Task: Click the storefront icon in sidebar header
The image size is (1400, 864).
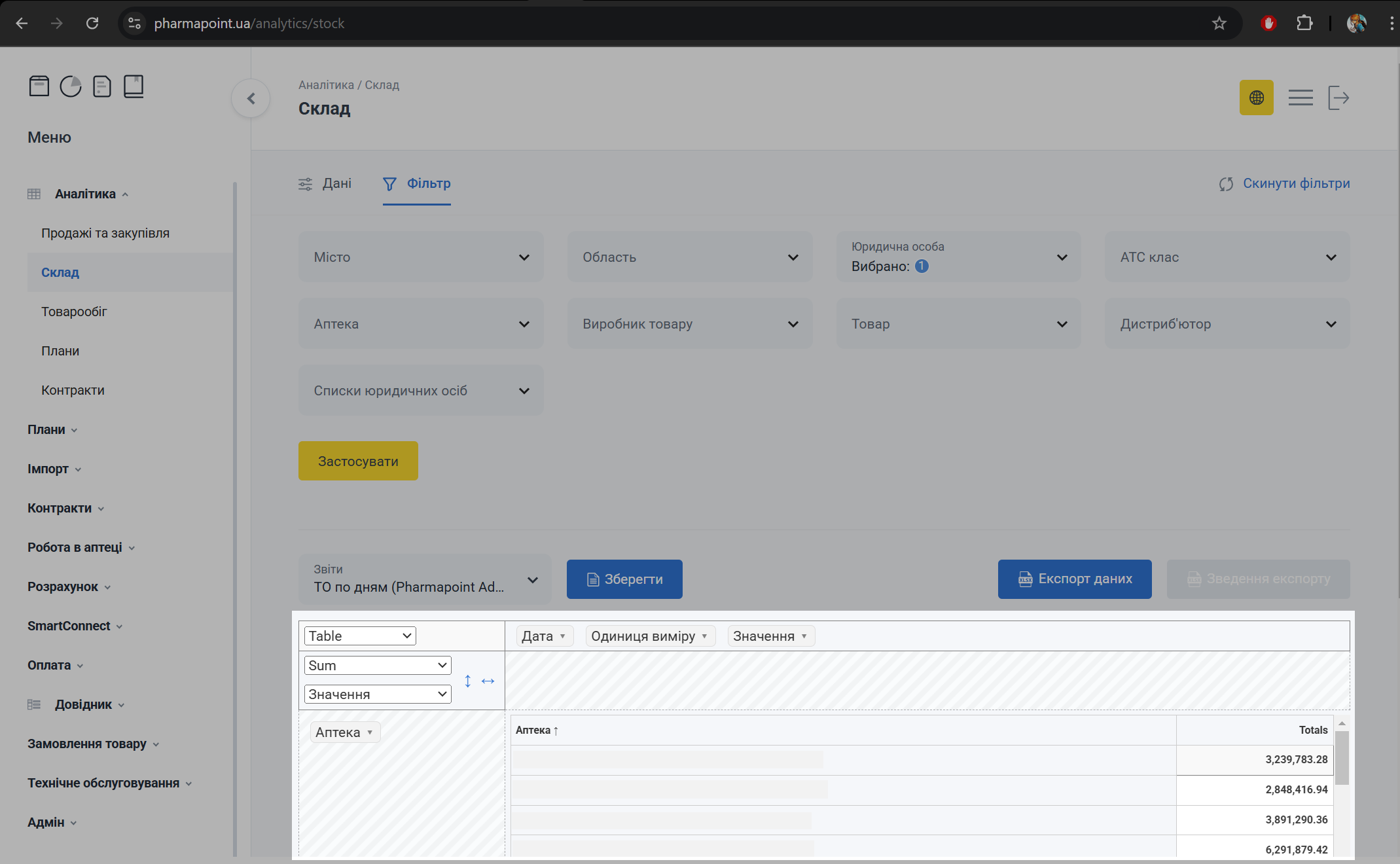Action: [x=39, y=86]
